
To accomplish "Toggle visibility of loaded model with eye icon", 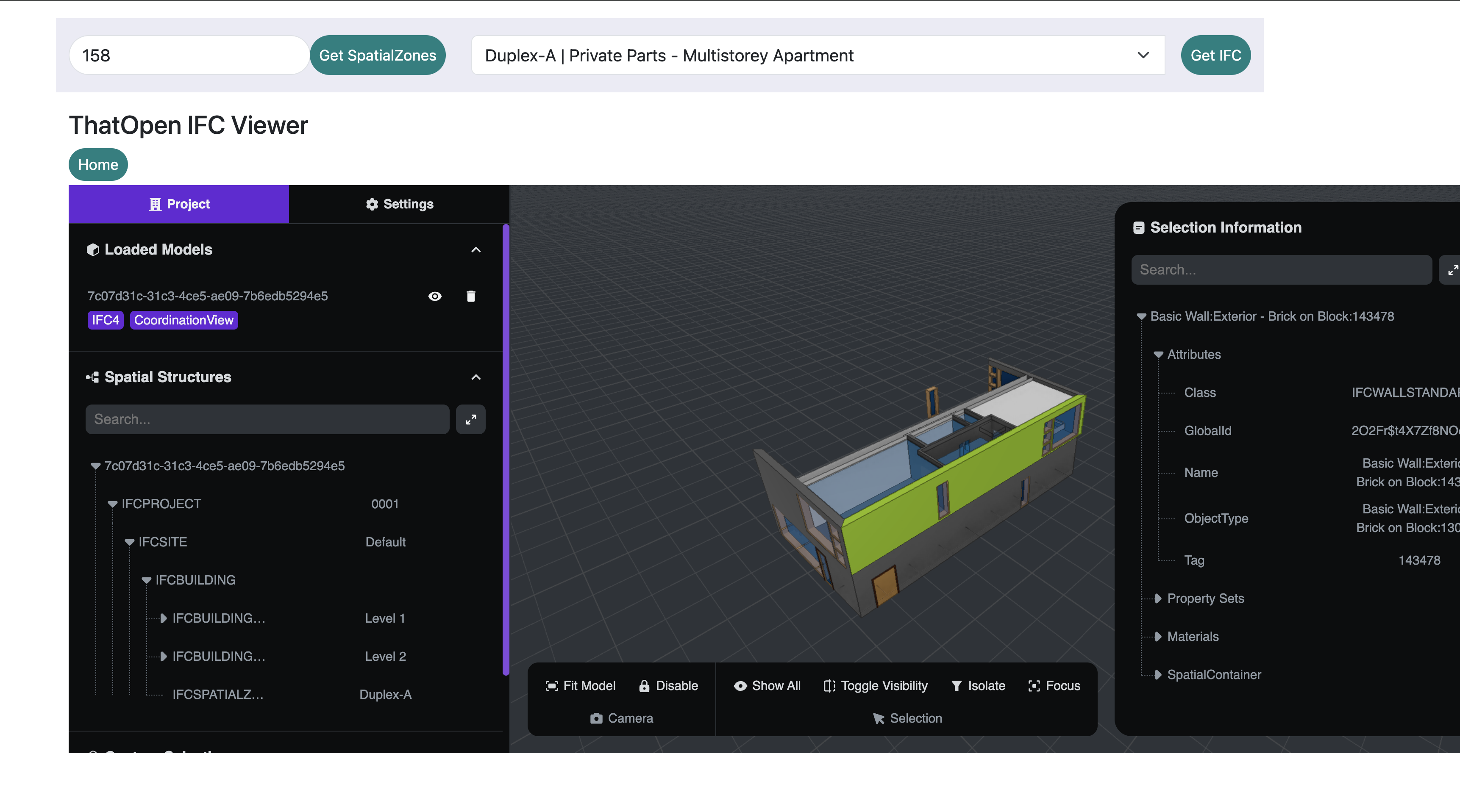I will click(x=435, y=297).
